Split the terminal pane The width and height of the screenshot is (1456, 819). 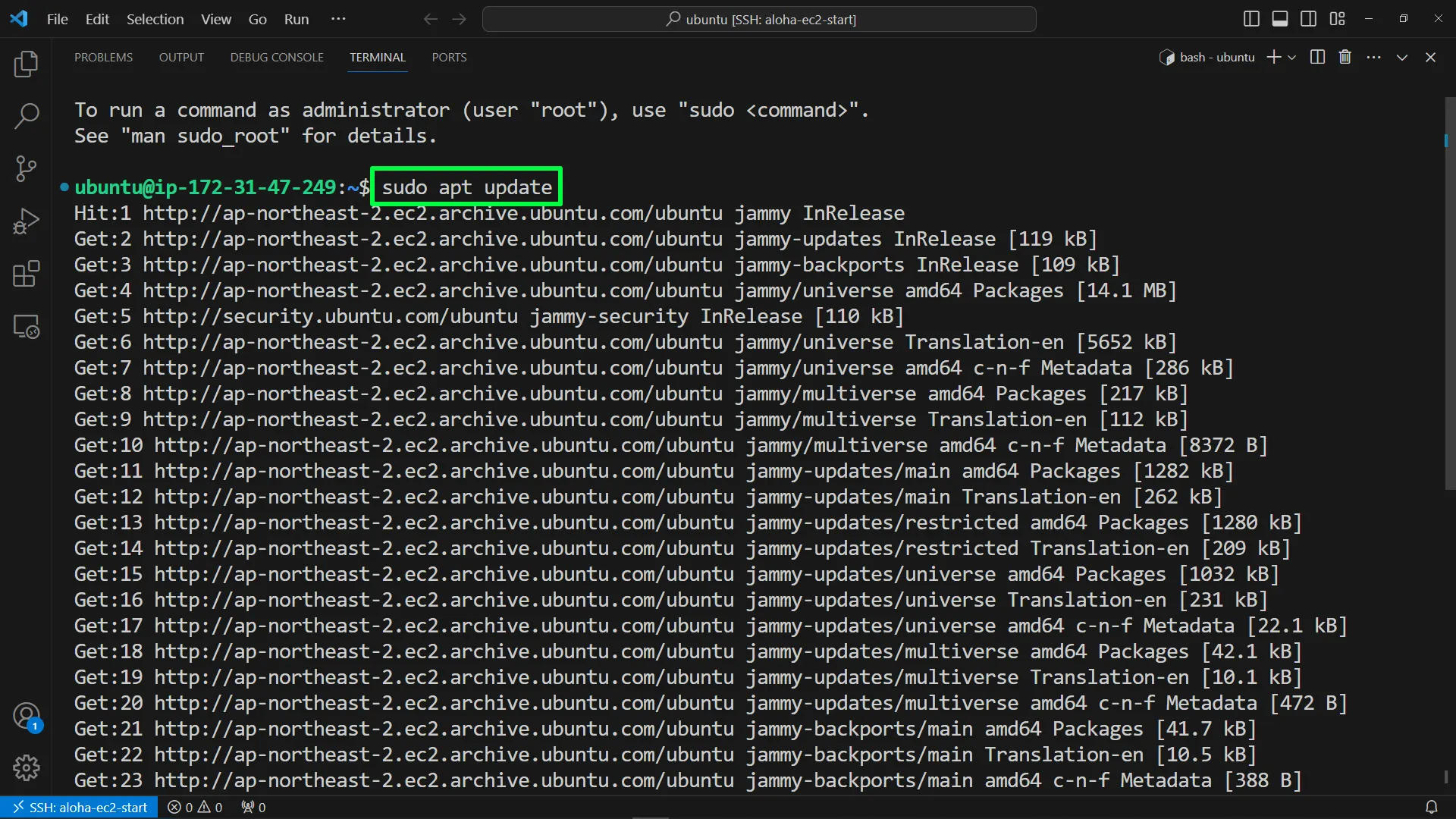click(1317, 57)
